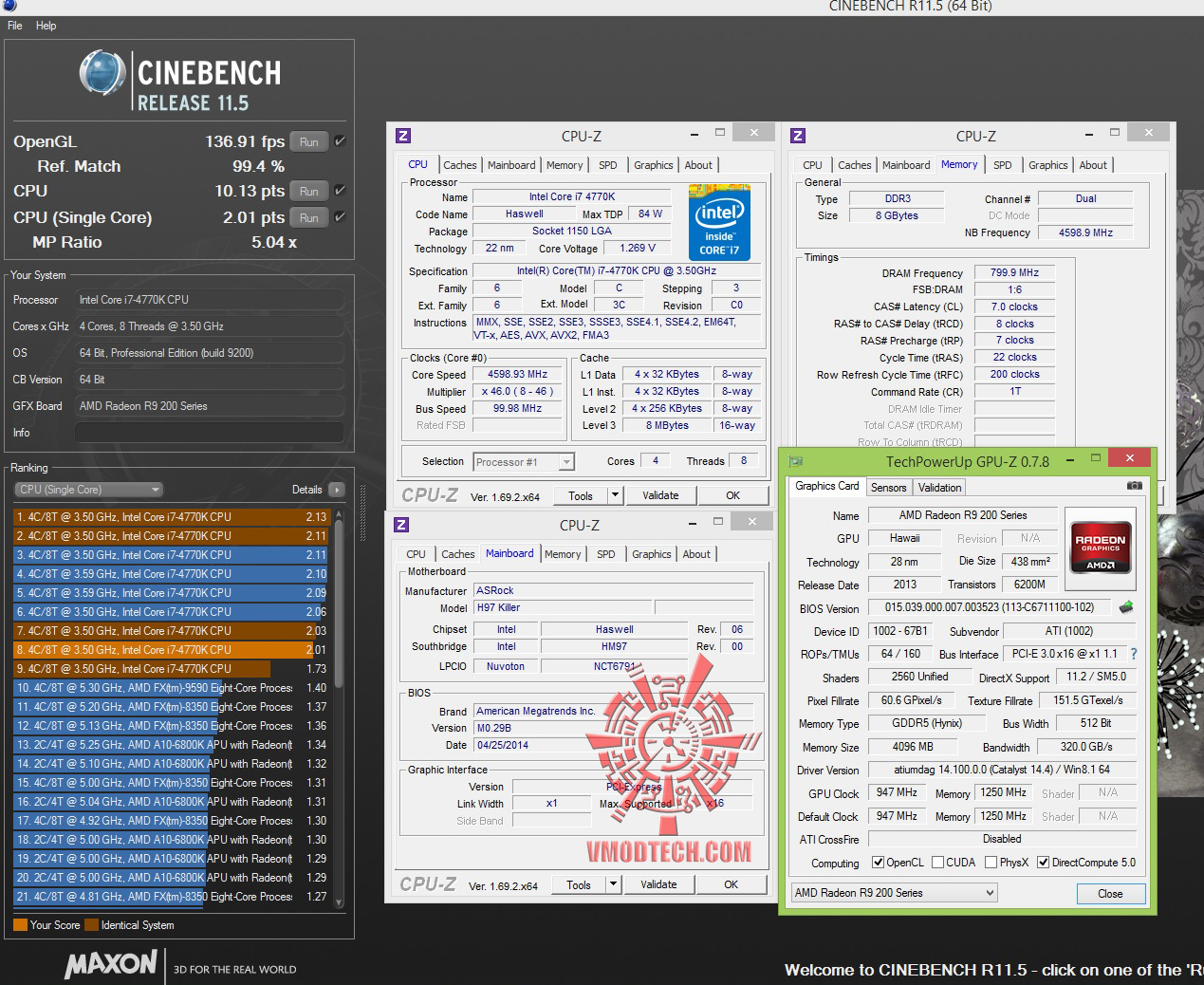
Task: Toggle the OpenCL checkbox in GPU-Z
Action: (878, 863)
